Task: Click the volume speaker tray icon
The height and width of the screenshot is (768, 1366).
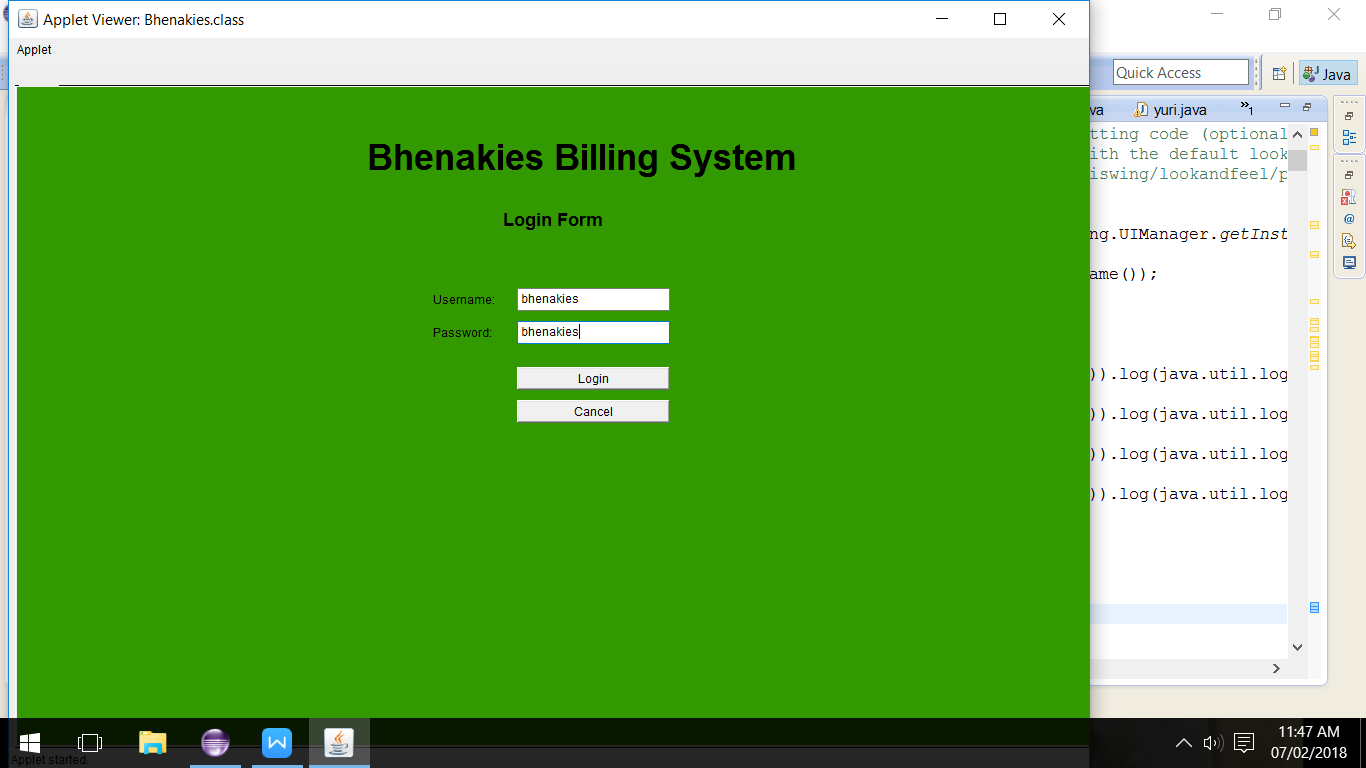Action: coord(1213,743)
